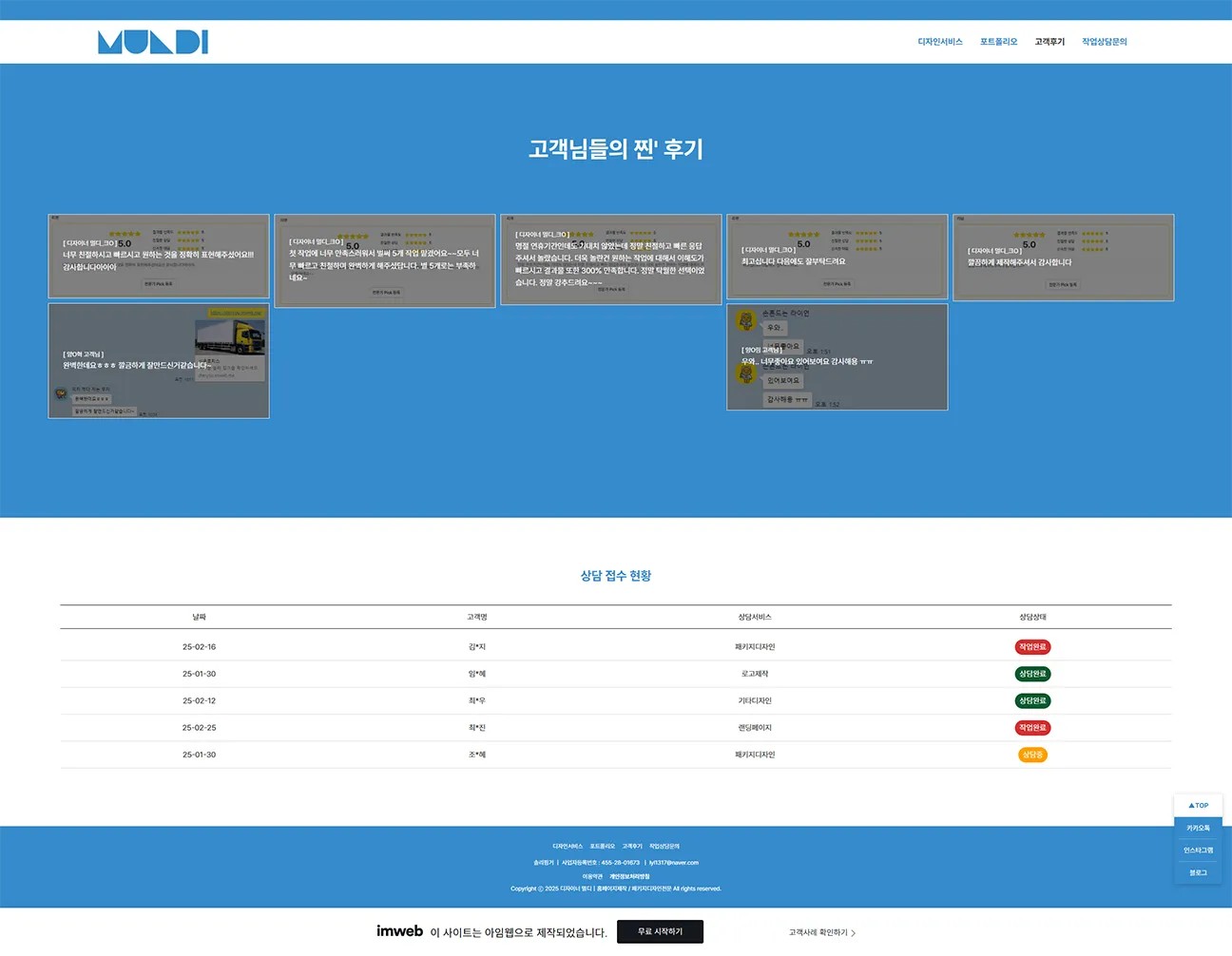The width and height of the screenshot is (1232, 956).
Task: Open the 고객사례 확인하기 link with chevron
Action: (821, 932)
